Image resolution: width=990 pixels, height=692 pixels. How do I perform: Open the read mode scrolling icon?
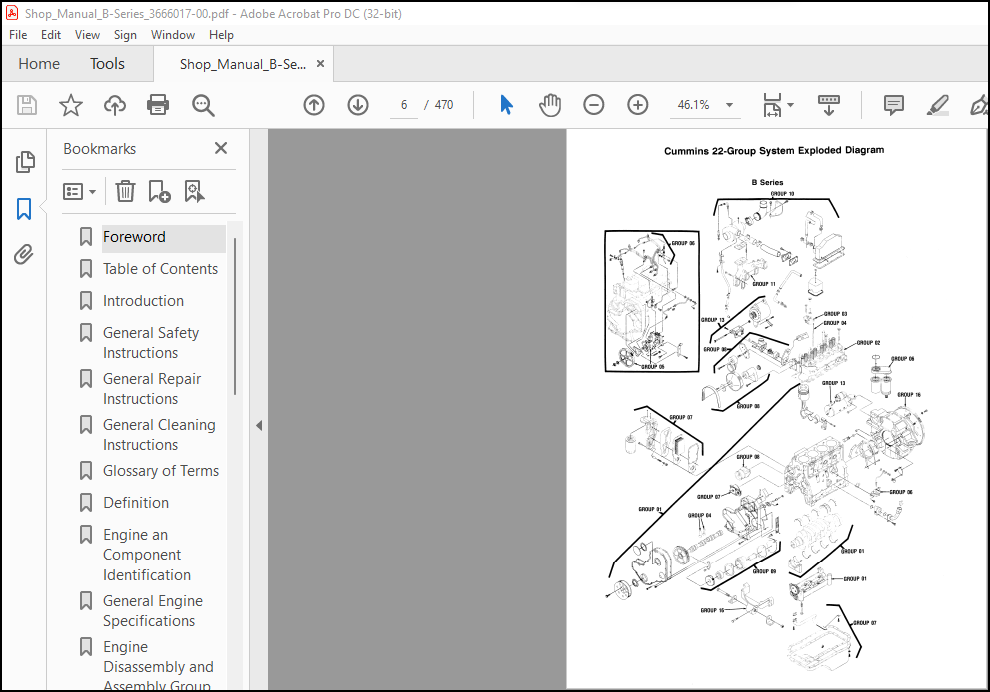pos(828,105)
